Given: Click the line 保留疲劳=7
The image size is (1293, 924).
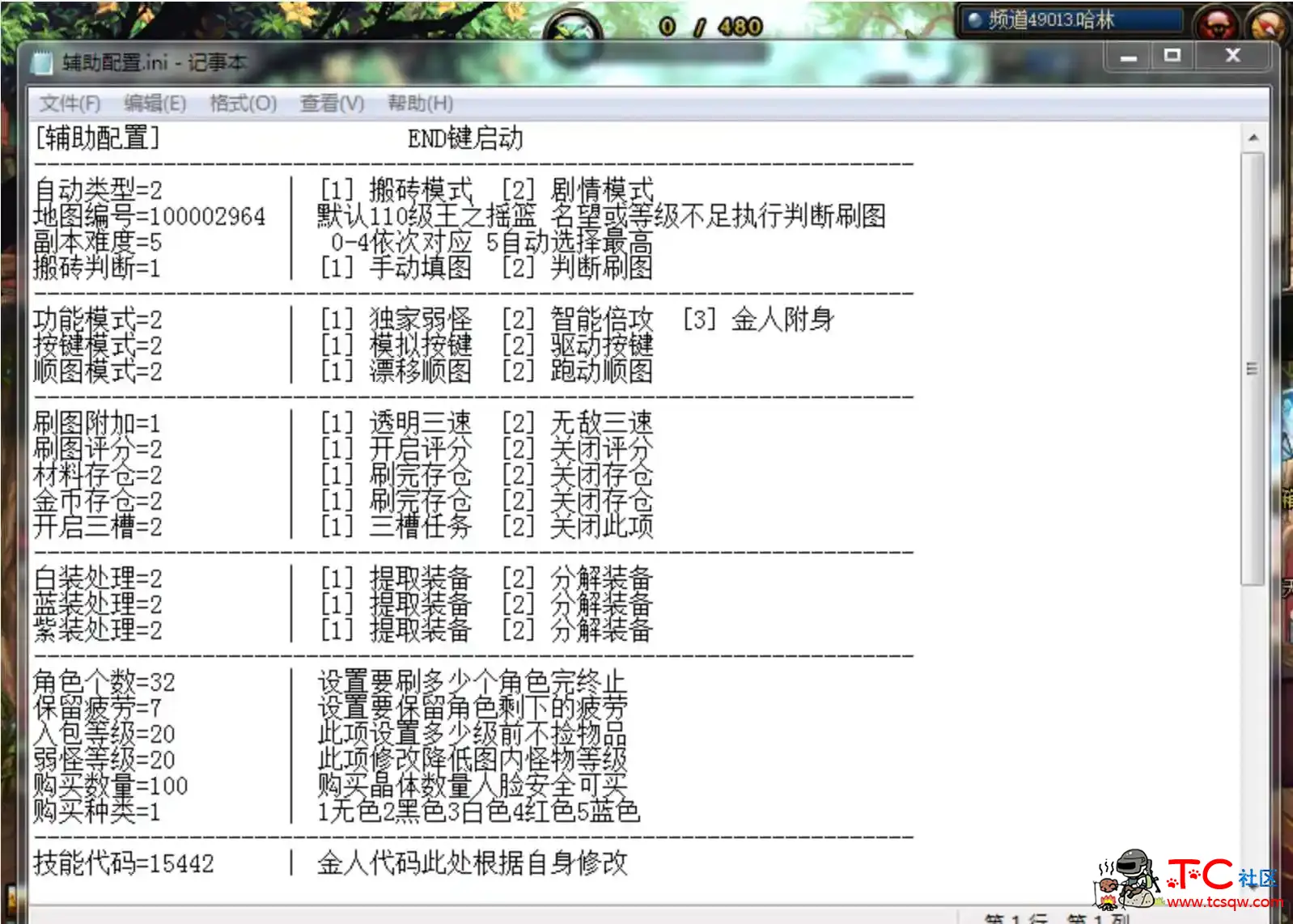Looking at the screenshot, I should tap(98, 708).
